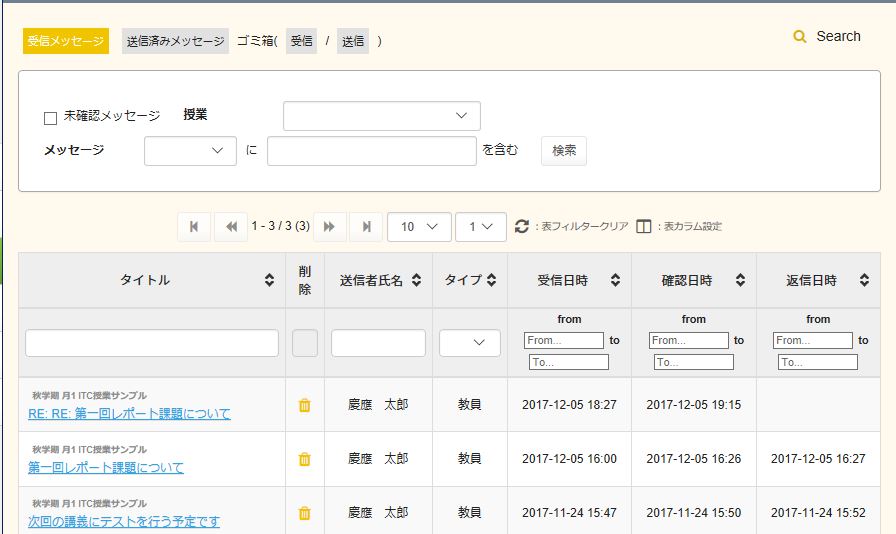The width and height of the screenshot is (896, 534).
Task: Expand the 授業 dropdown
Action: click(381, 116)
